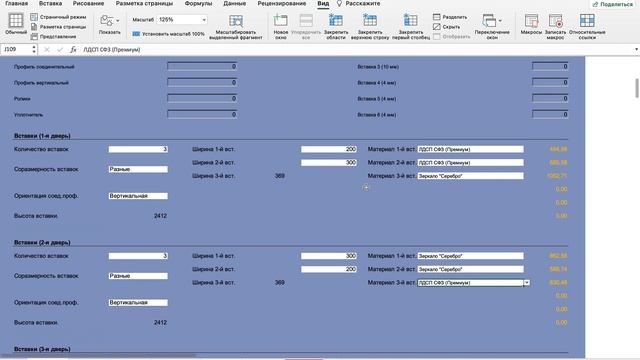Click Установить масштаб 100% icon
The width and height of the screenshot is (640, 360).
(x=136, y=34)
